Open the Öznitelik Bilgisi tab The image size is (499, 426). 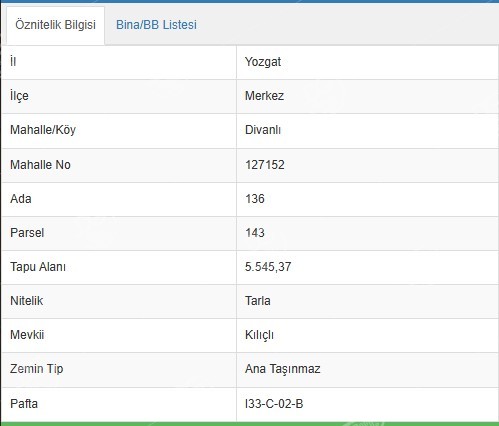(55, 25)
